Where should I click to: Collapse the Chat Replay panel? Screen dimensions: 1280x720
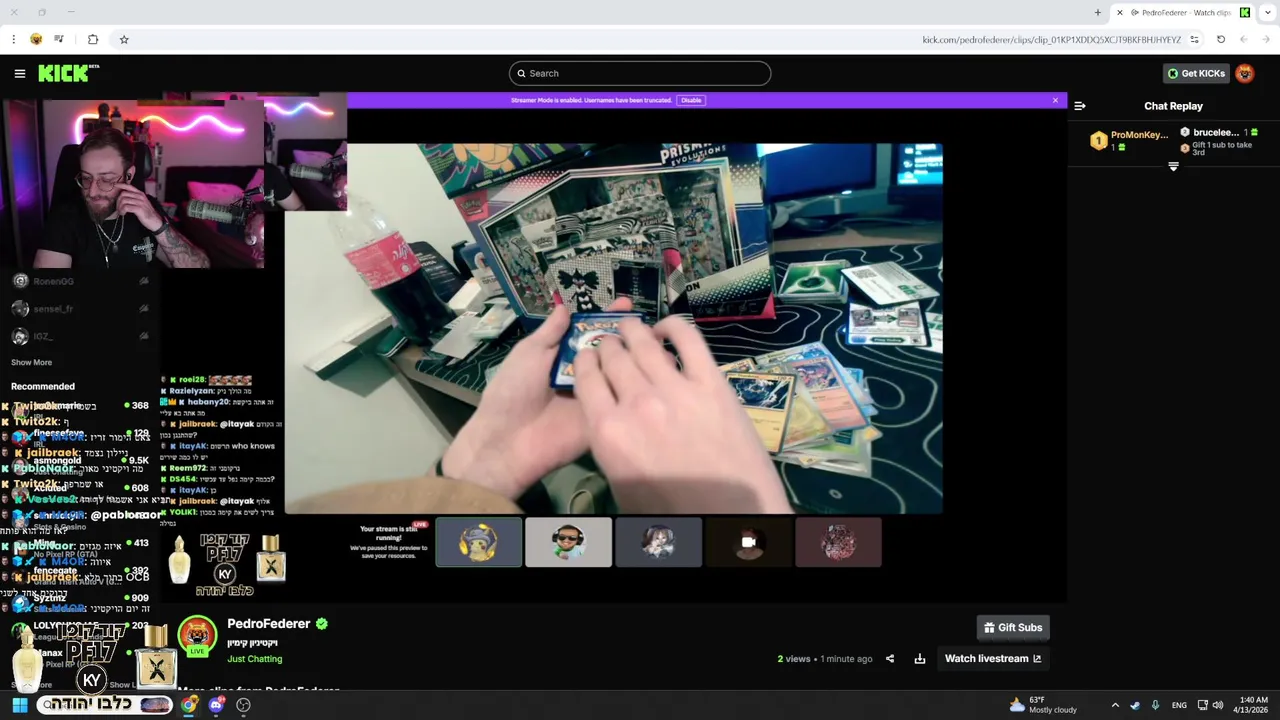tap(1079, 106)
